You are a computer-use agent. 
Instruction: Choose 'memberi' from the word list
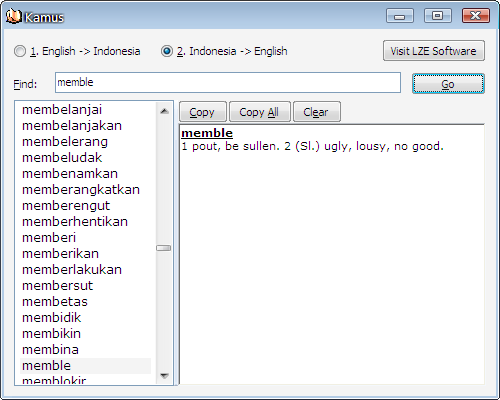tap(49, 238)
